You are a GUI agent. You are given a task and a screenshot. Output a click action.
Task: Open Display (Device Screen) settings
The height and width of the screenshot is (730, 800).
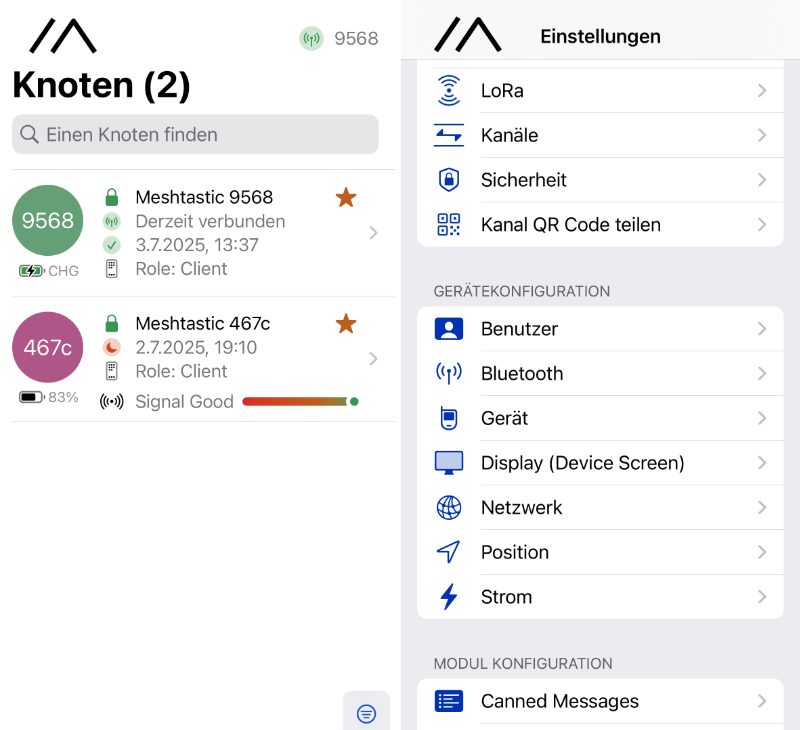pos(600,463)
